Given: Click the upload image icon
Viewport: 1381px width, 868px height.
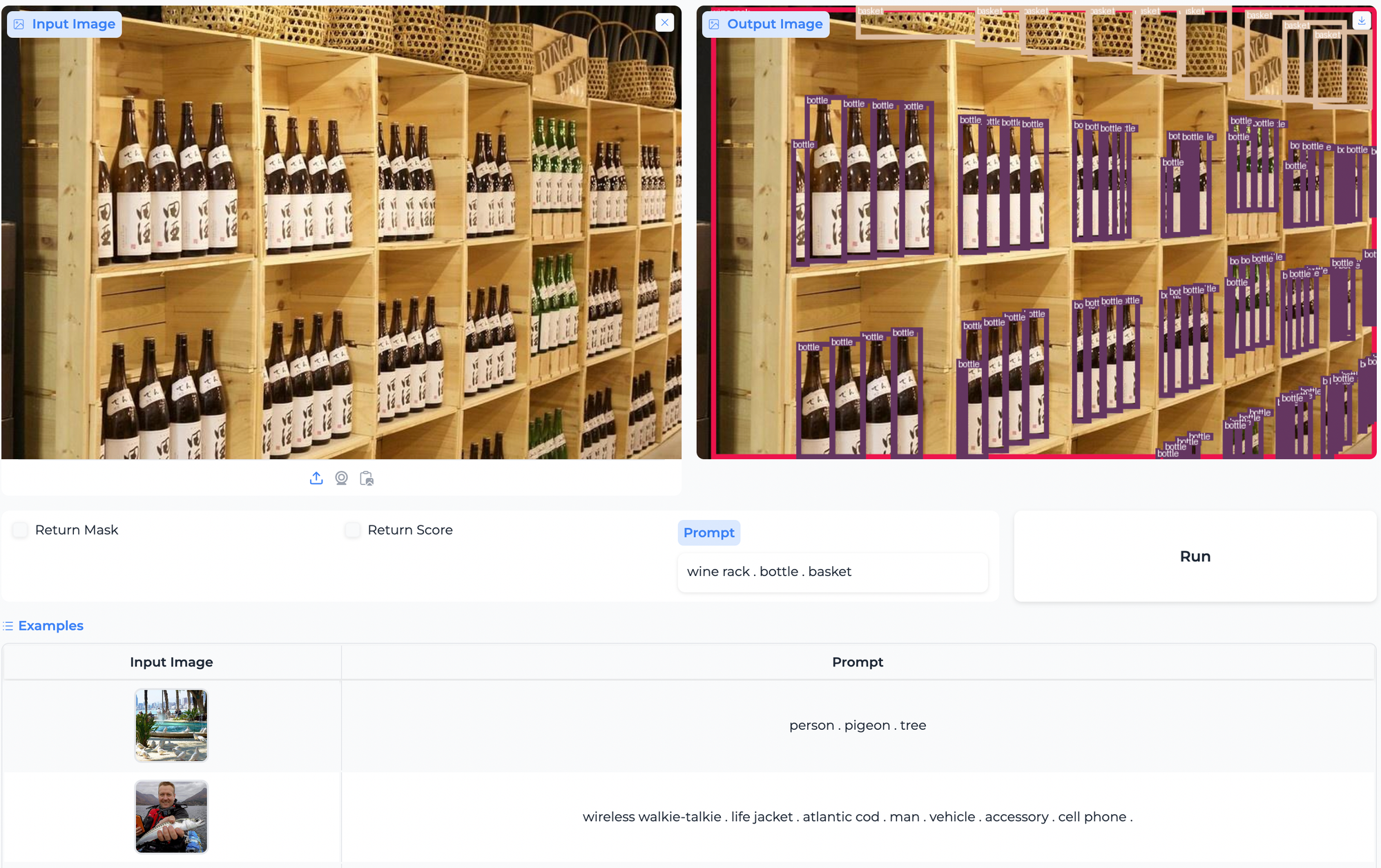Looking at the screenshot, I should point(316,478).
